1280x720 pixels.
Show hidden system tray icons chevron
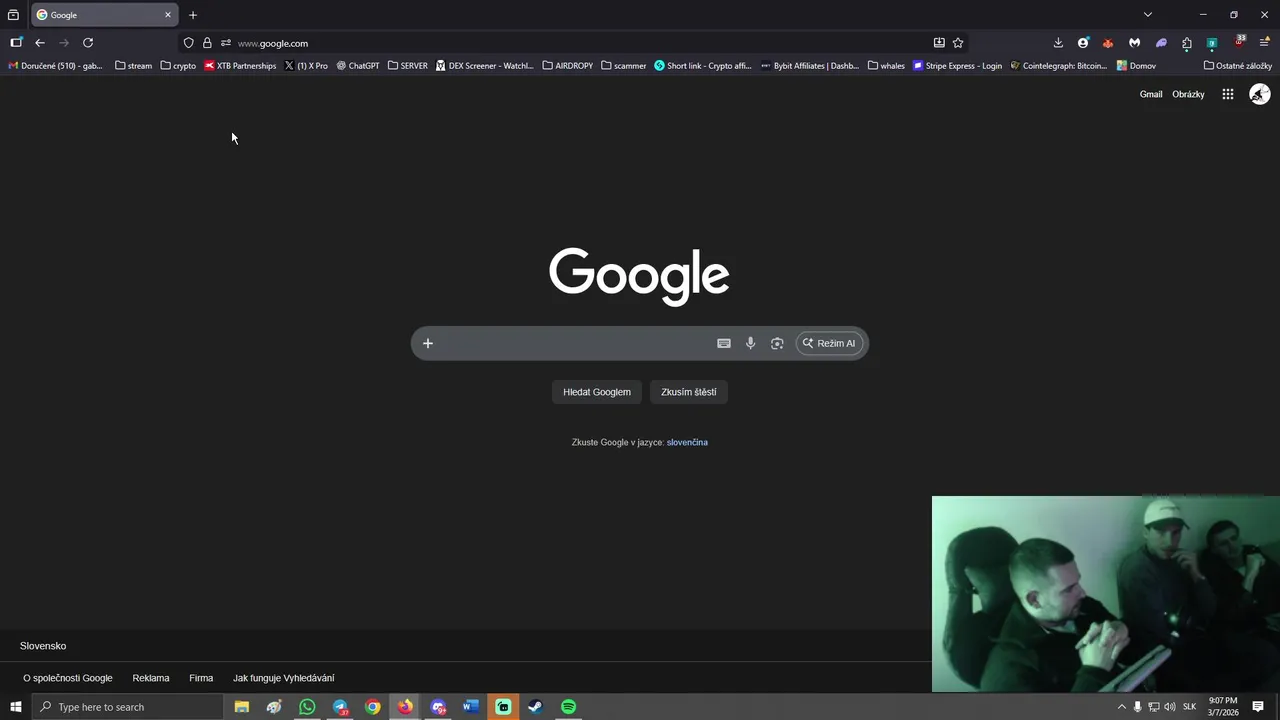pyautogui.click(x=1121, y=707)
